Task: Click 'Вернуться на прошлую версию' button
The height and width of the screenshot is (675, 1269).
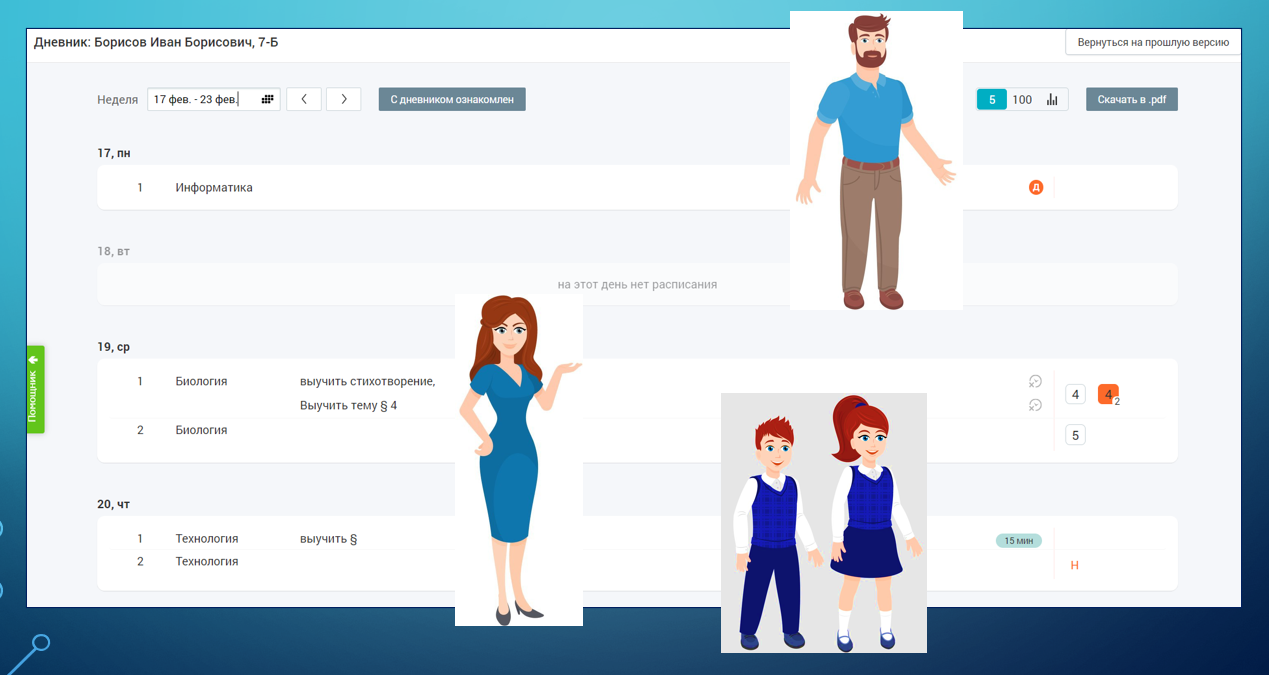Action: [x=1153, y=43]
